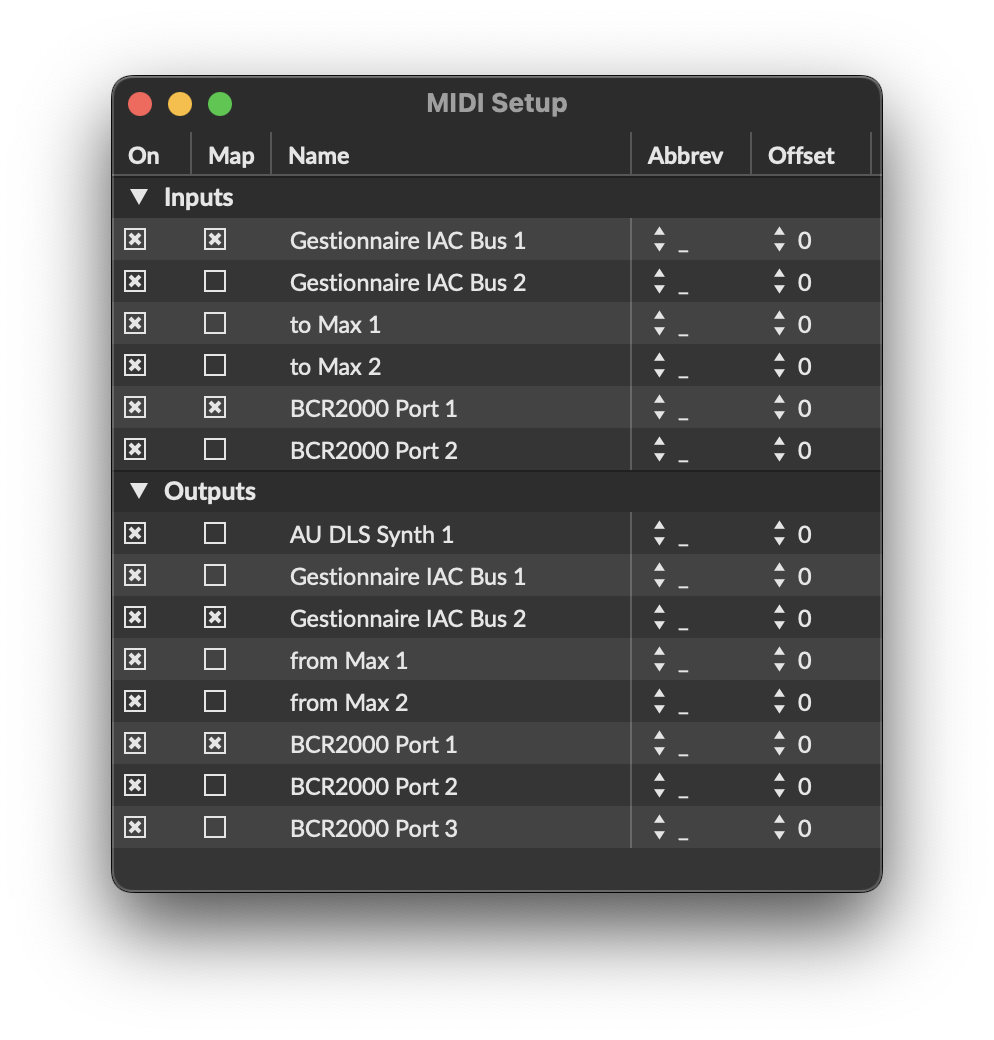
Task: Turn off input BCR2000 Port 2
Action: 135,450
